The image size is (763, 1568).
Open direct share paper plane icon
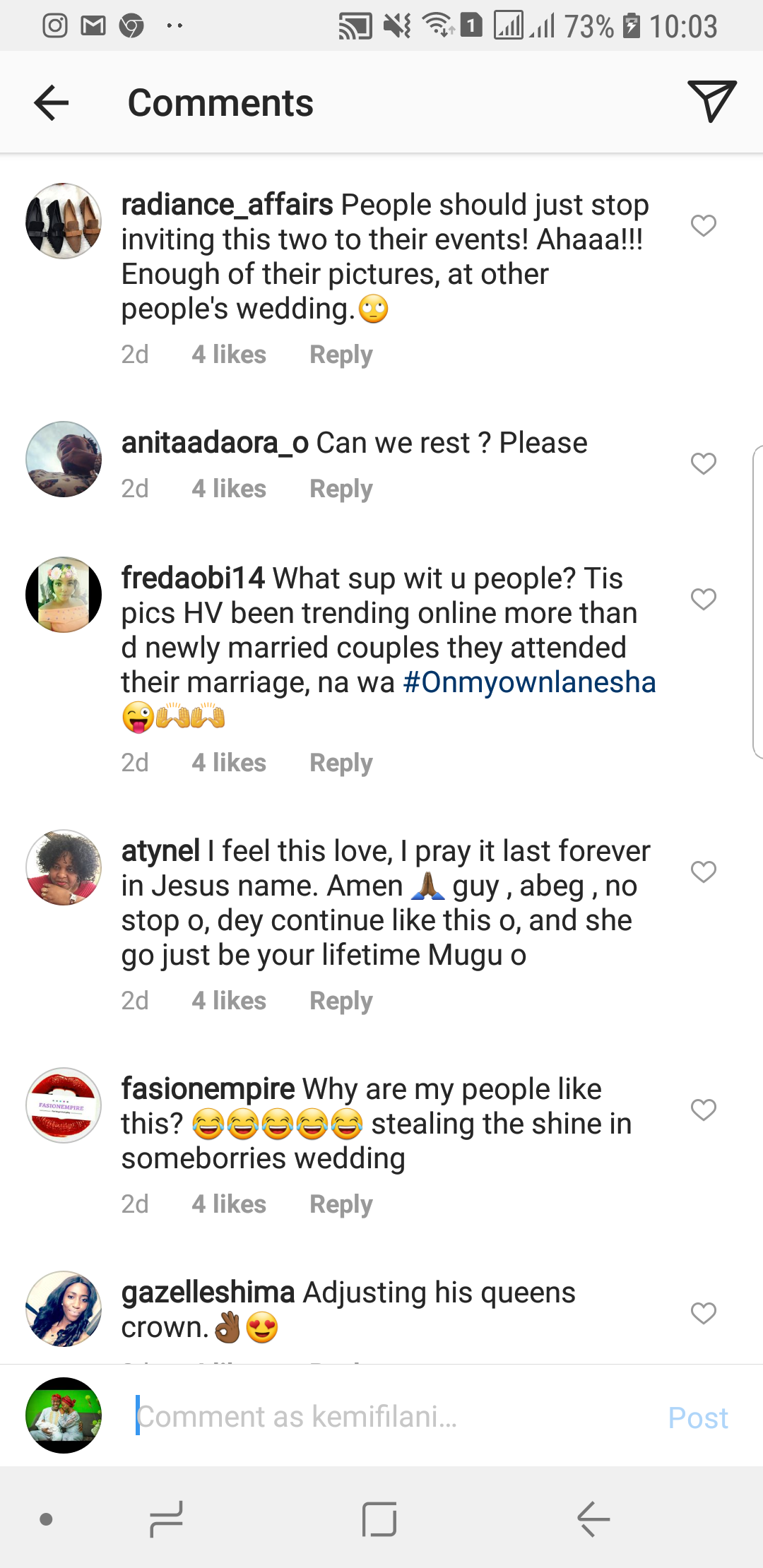tap(711, 101)
